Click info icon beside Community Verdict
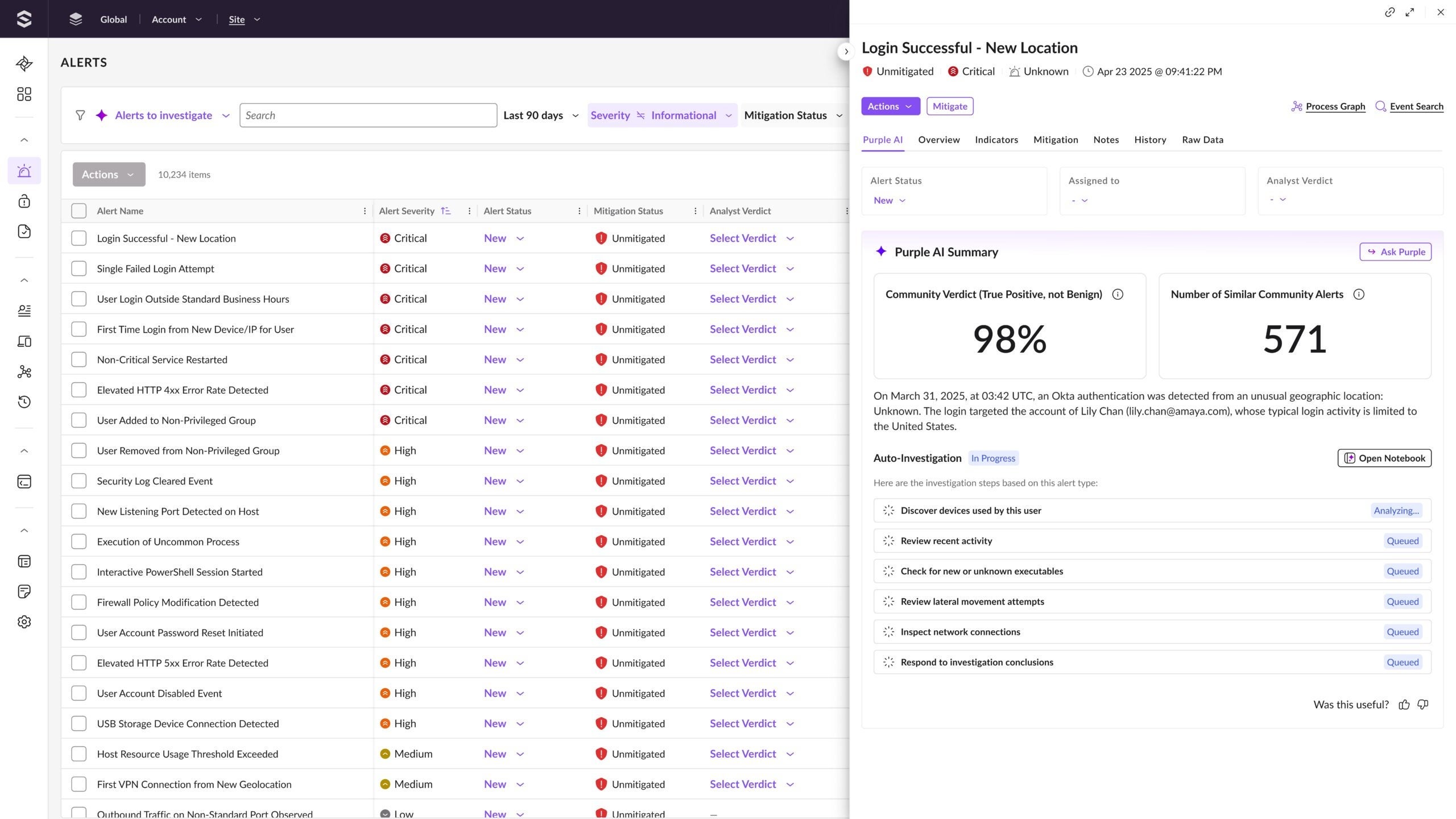This screenshot has width=1456, height=819. (x=1117, y=294)
